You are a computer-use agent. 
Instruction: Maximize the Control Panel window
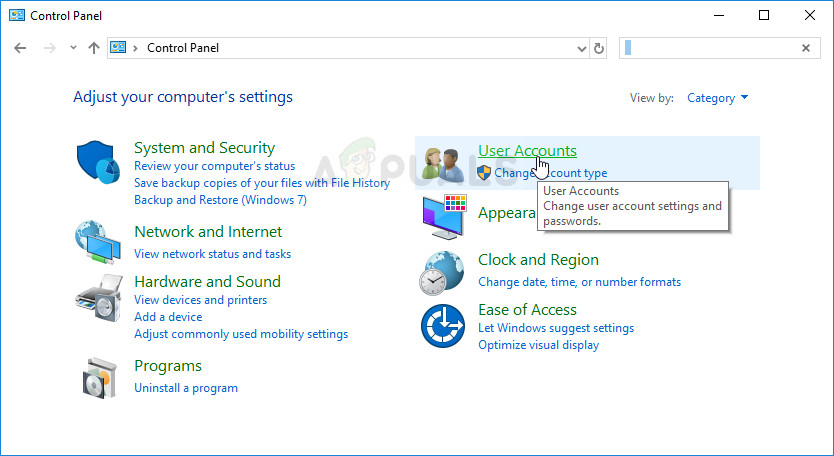(x=764, y=15)
